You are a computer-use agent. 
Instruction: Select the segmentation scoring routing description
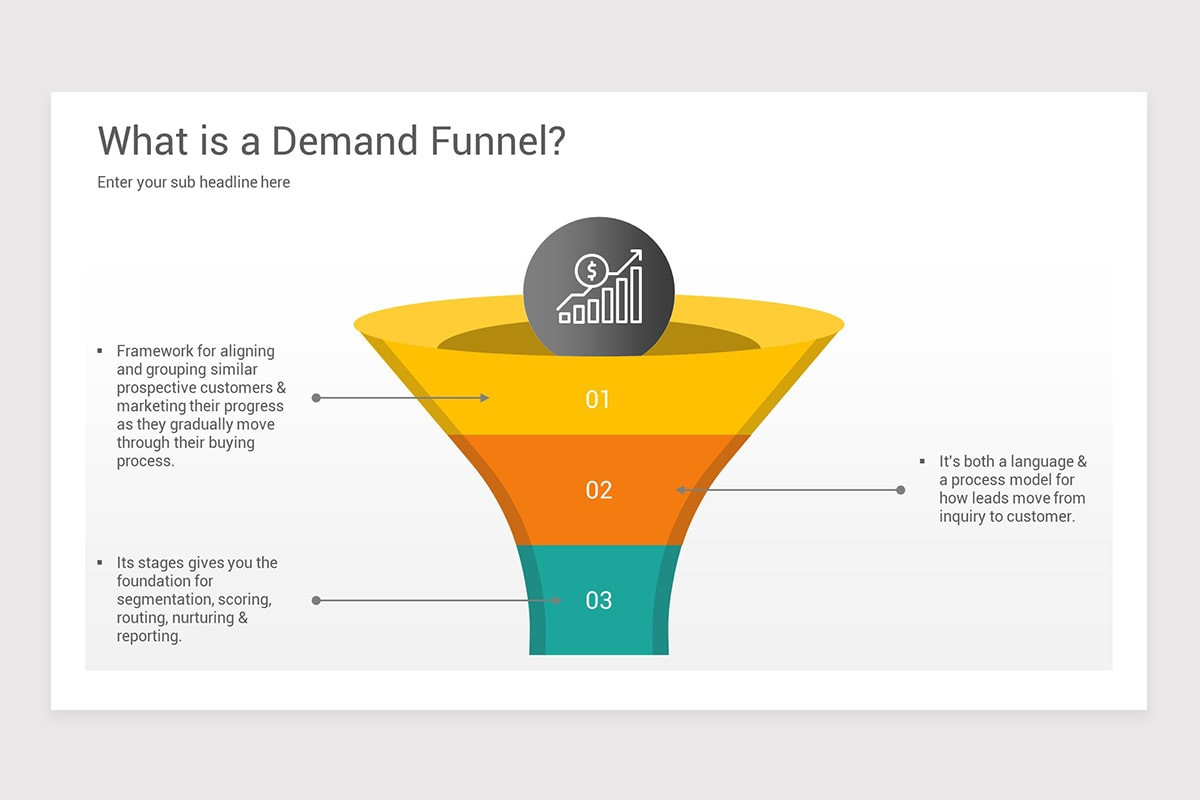(195, 599)
